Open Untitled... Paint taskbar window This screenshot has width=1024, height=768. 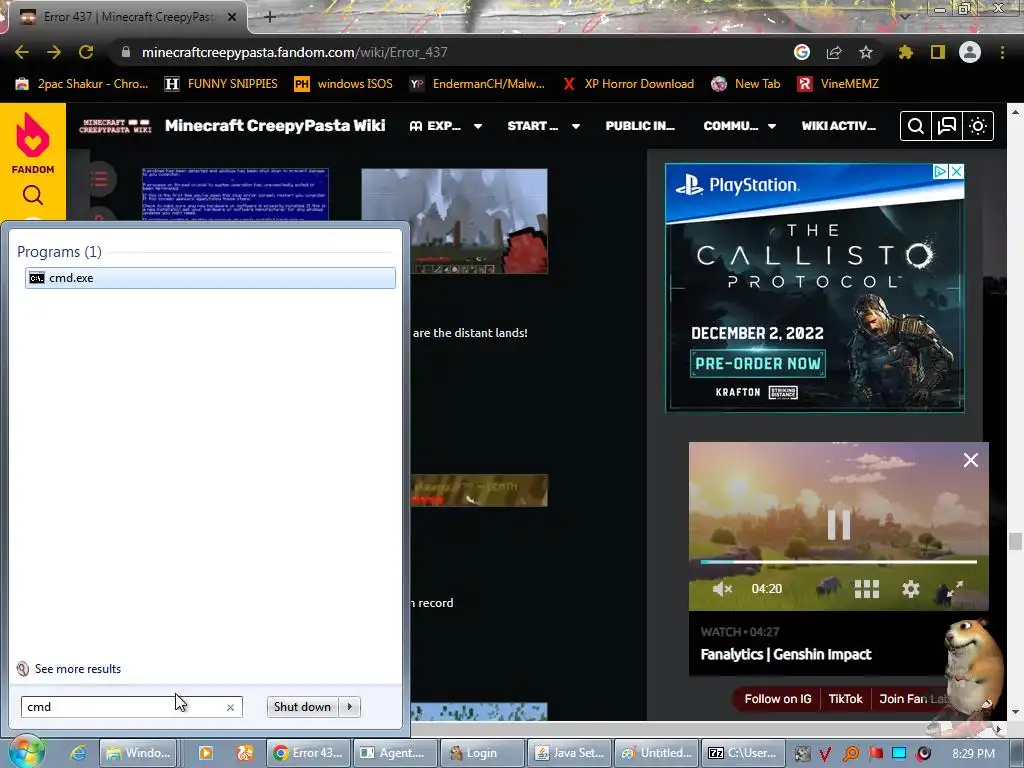tap(657, 753)
